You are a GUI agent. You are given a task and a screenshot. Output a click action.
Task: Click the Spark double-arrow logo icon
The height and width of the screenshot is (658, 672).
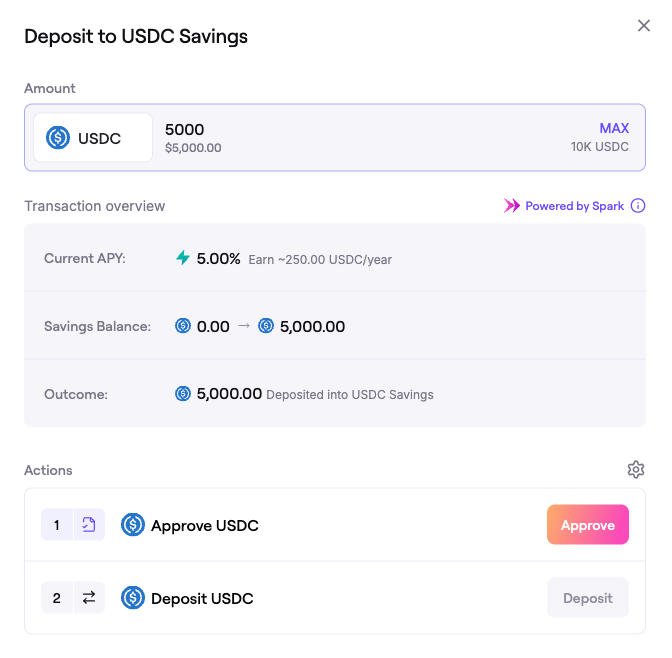[x=512, y=206]
